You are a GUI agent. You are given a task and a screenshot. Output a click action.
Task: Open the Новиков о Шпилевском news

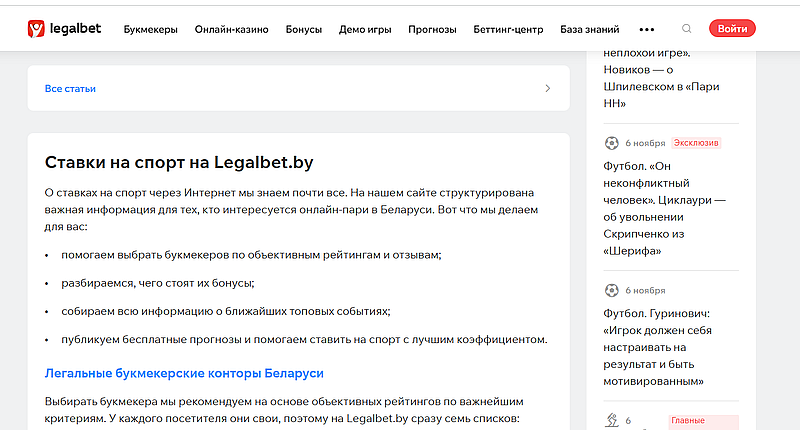point(661,78)
